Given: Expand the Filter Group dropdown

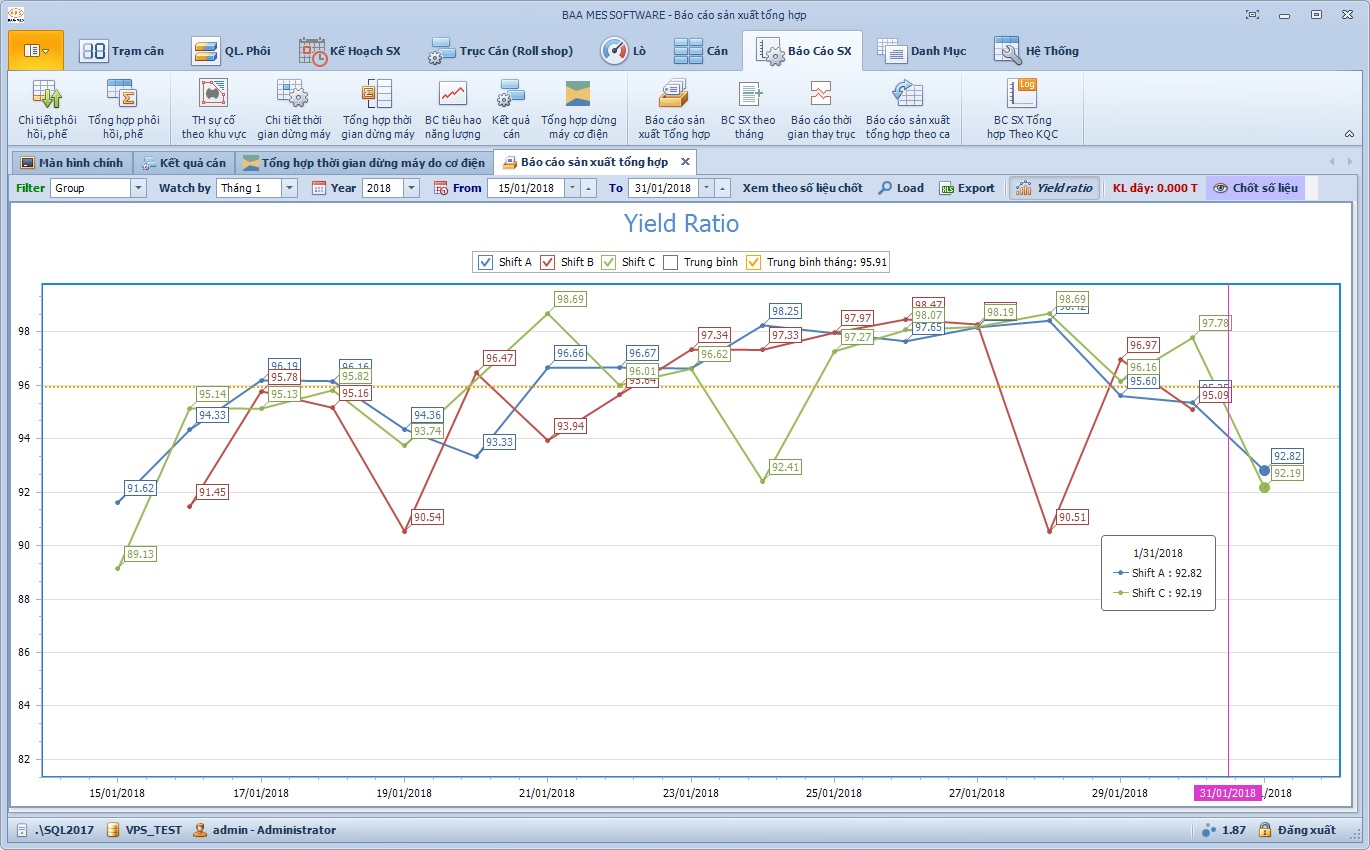Looking at the screenshot, I should coord(138,188).
